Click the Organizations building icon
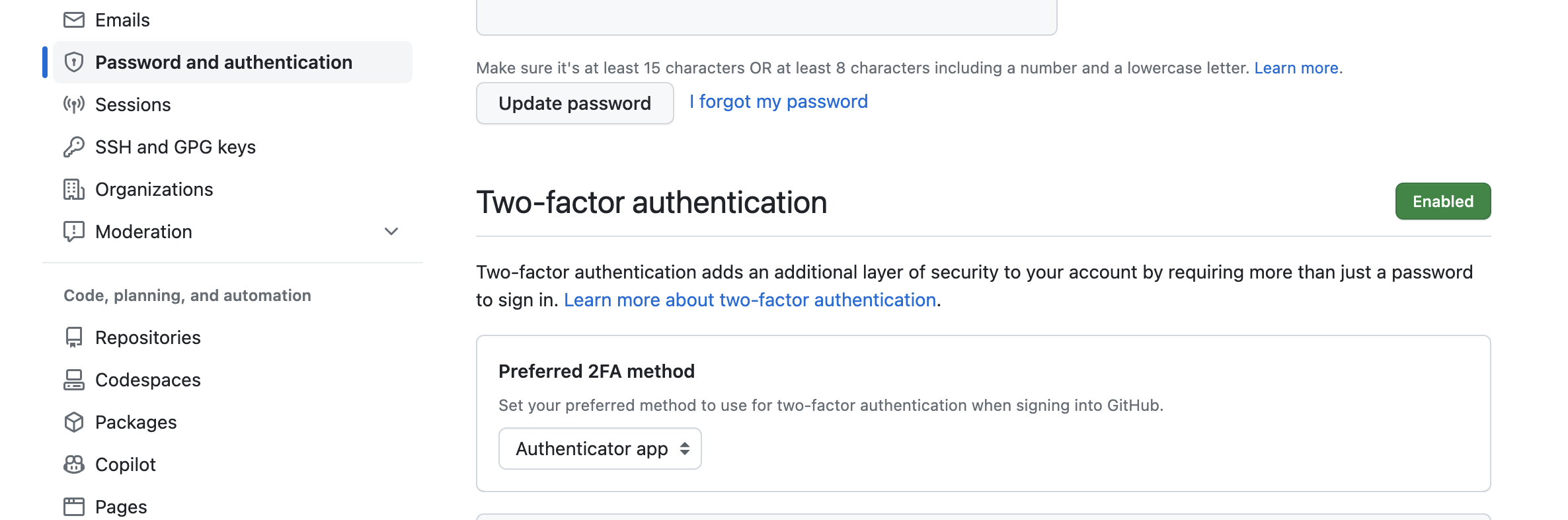 [74, 189]
